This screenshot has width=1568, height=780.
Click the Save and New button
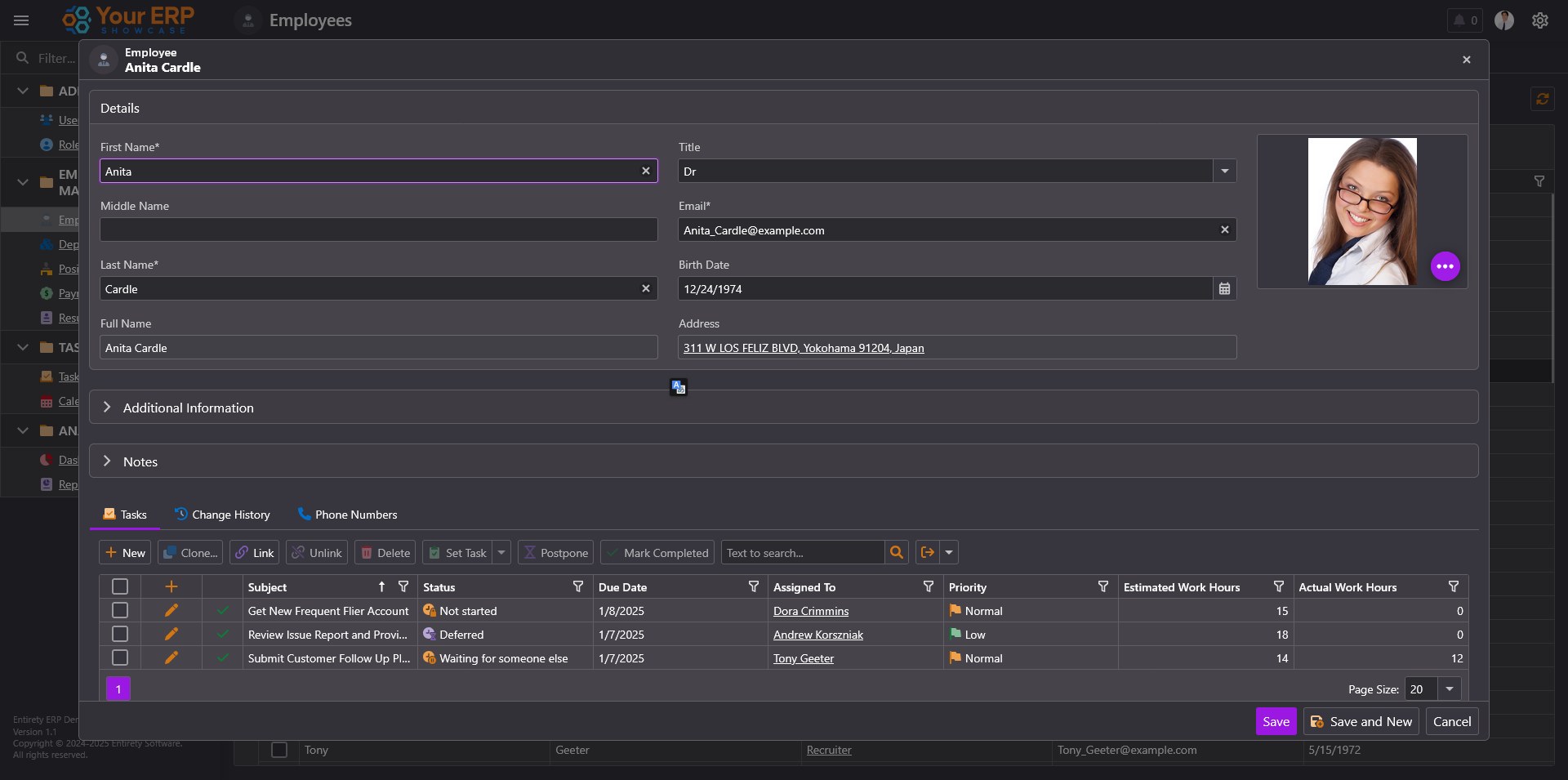[1361, 722]
